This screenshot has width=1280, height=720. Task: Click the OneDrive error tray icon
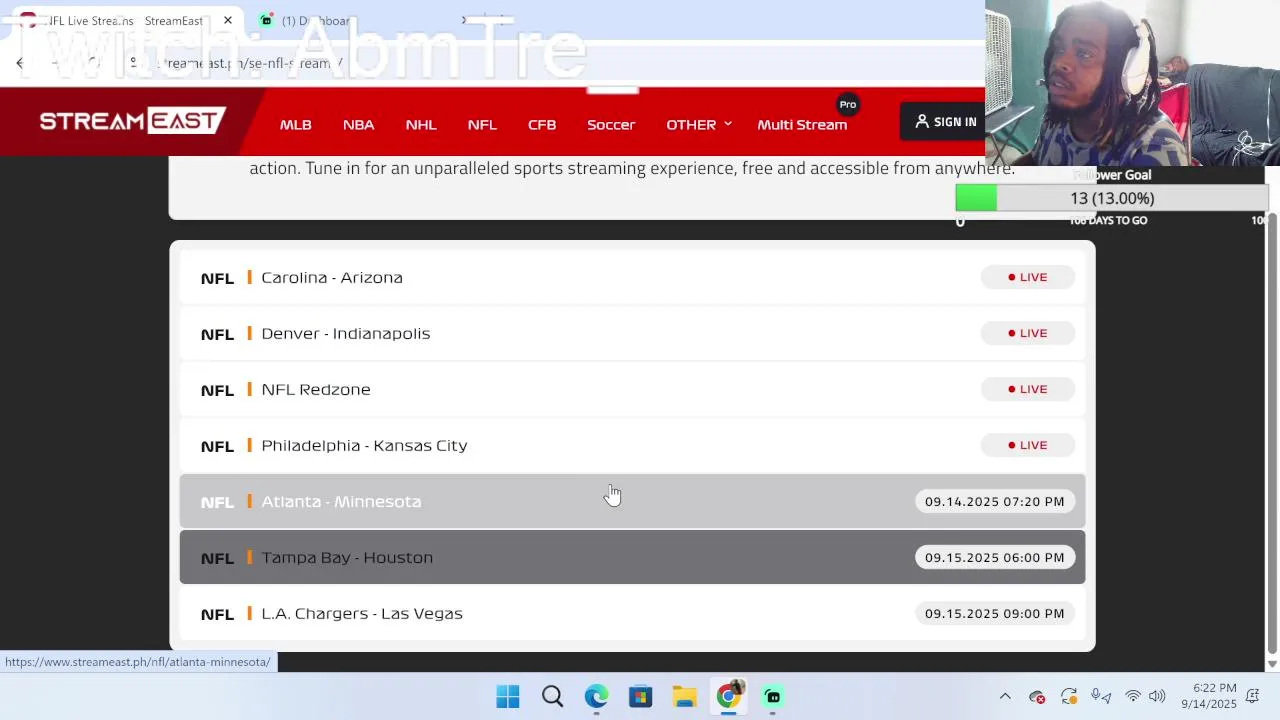1037,697
